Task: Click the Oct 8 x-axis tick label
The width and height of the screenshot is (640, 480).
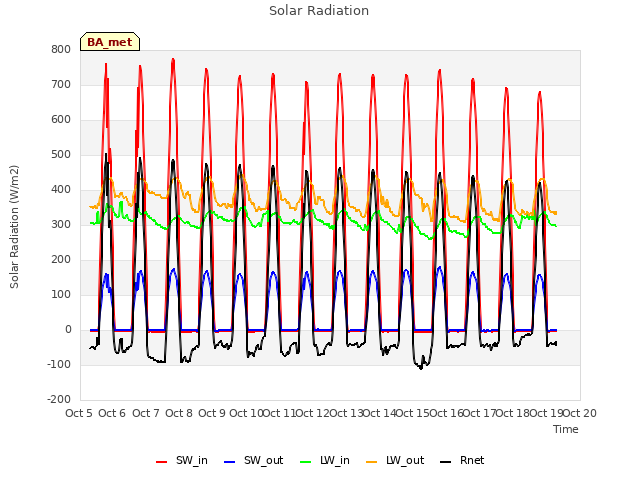Action: (179, 413)
